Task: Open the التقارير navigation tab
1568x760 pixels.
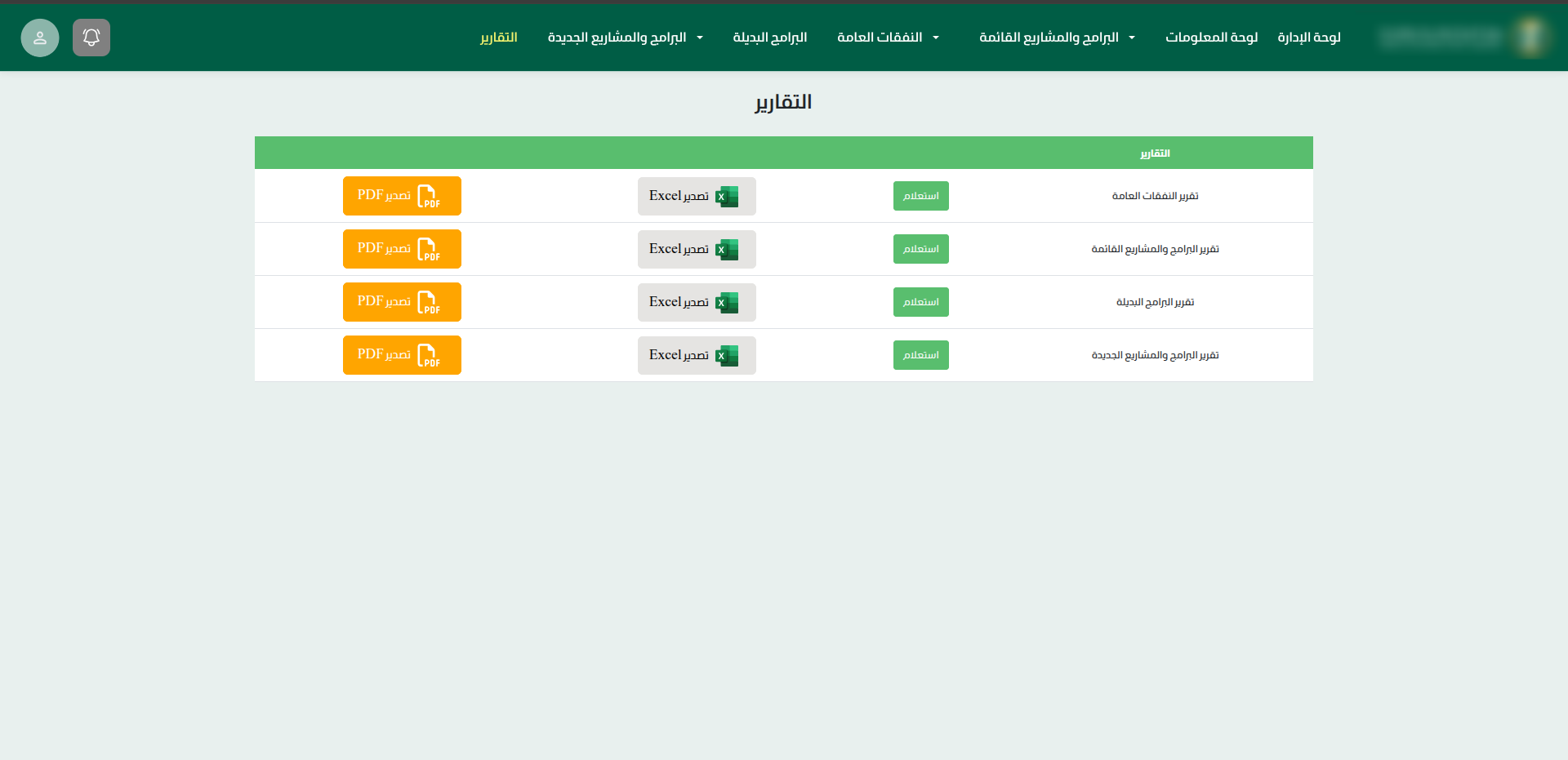Action: pyautogui.click(x=498, y=38)
